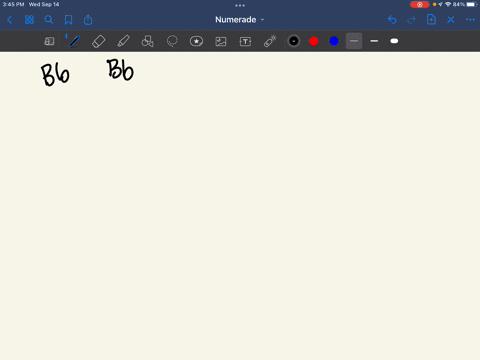Select the medium stroke width

click(x=374, y=41)
